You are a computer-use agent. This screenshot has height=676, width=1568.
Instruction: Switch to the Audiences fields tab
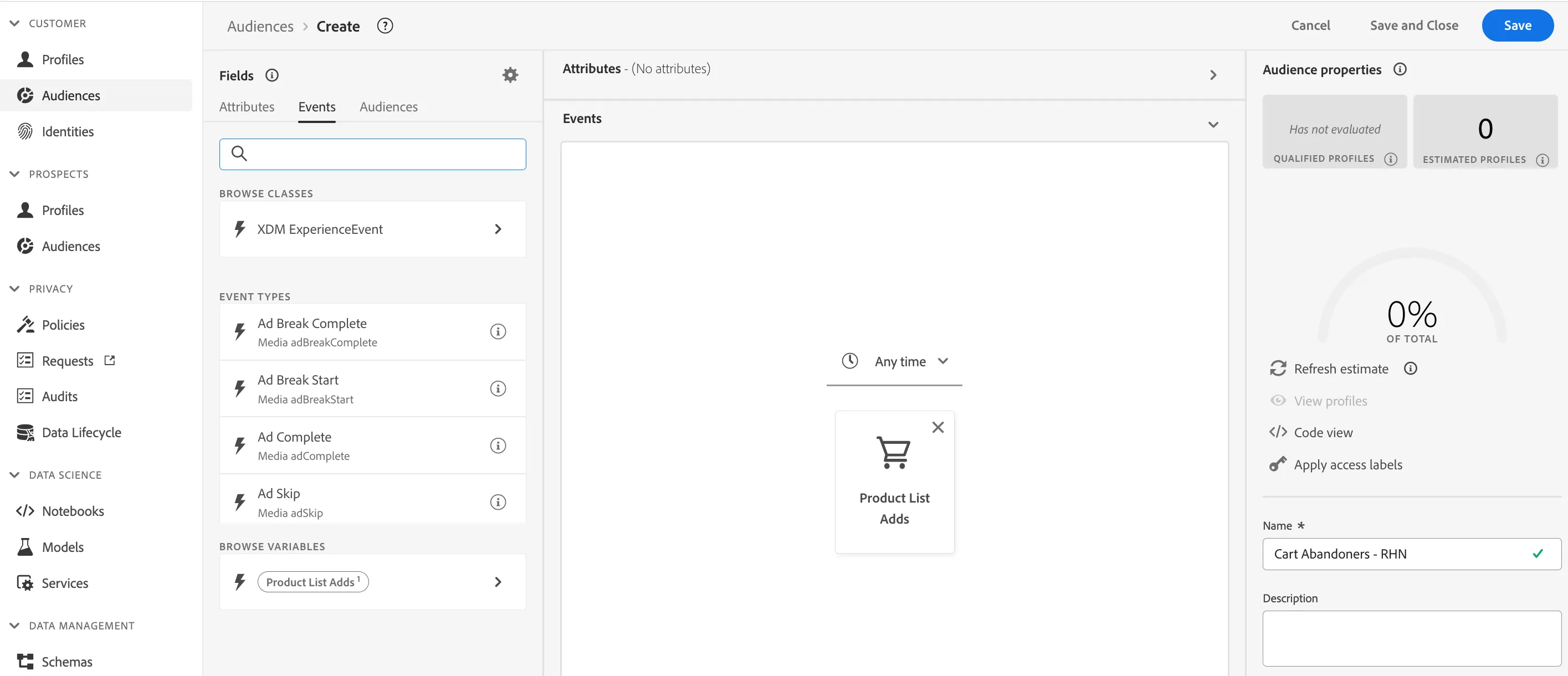tap(388, 107)
